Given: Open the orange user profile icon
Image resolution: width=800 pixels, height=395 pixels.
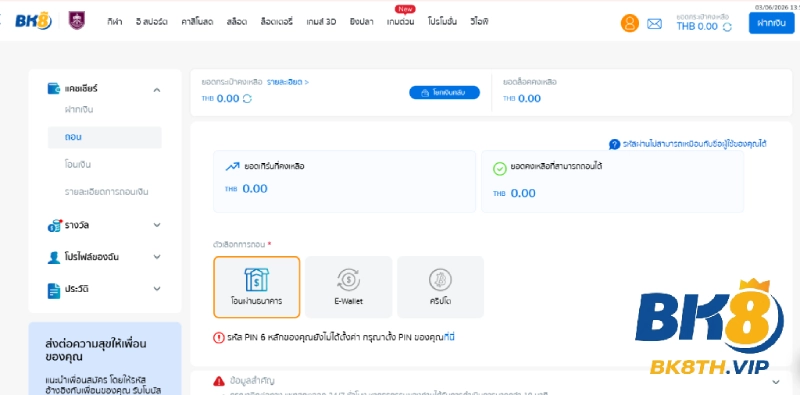Looking at the screenshot, I should pyautogui.click(x=630, y=23).
